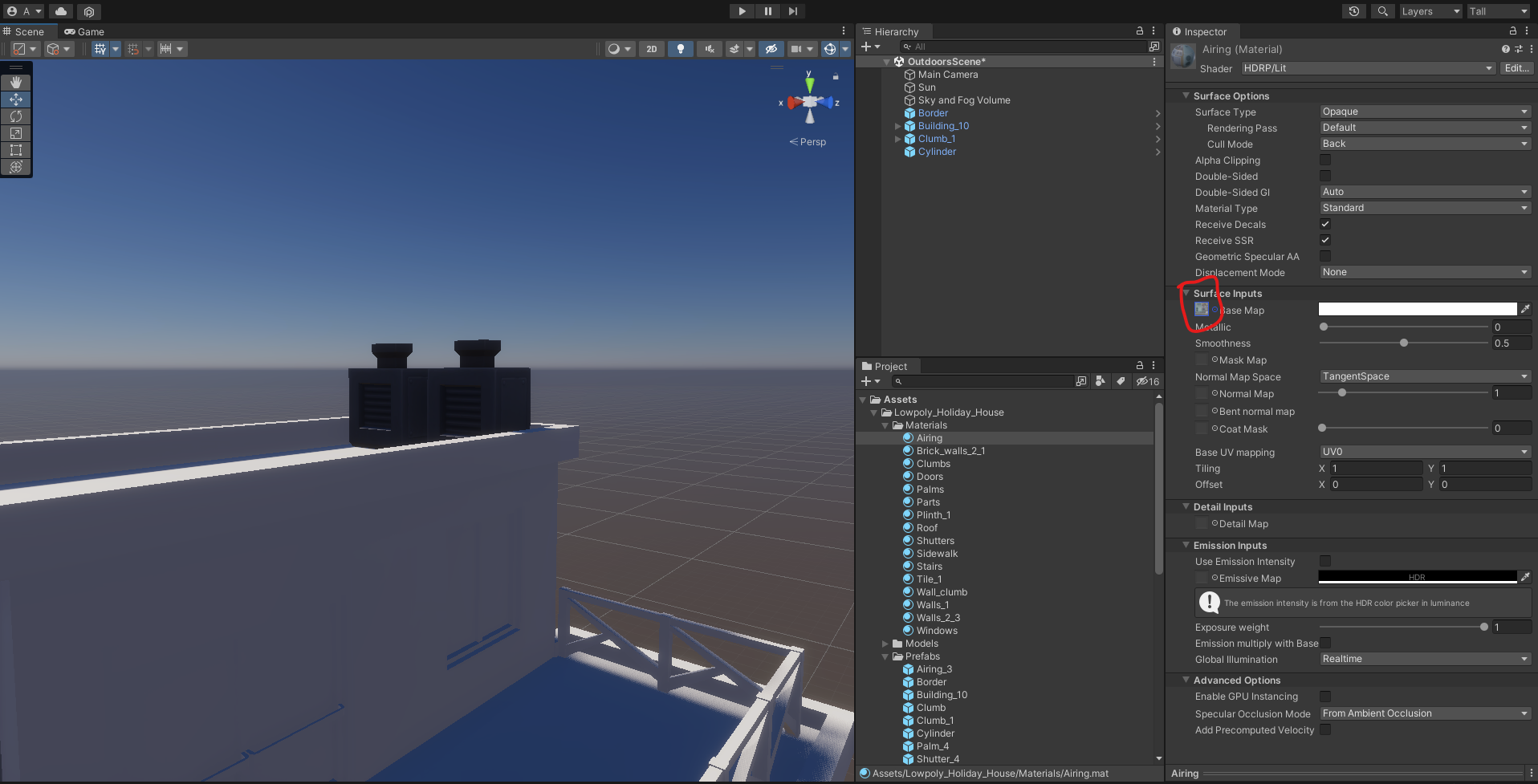Collapse Surface Options section
The image size is (1538, 784).
click(1186, 95)
